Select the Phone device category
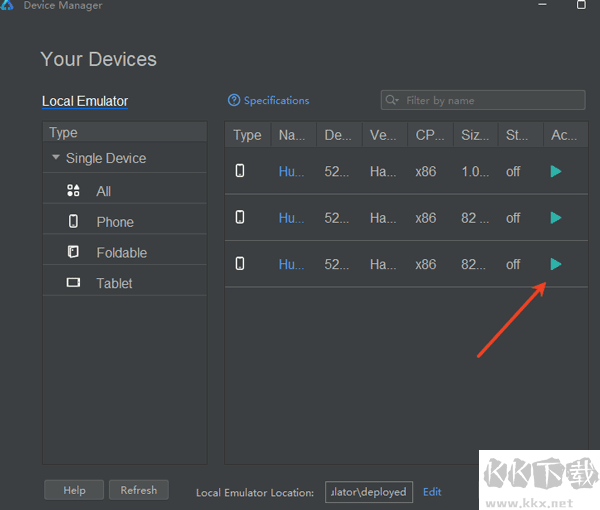 [114, 222]
